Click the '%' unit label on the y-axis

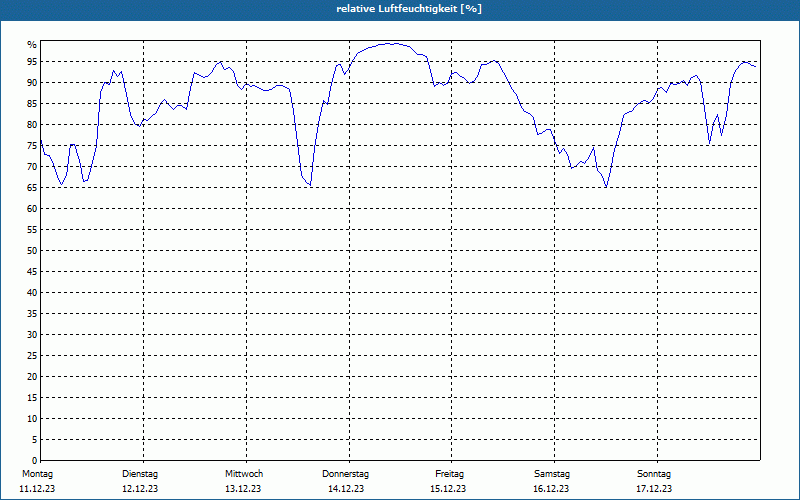(x=32, y=45)
